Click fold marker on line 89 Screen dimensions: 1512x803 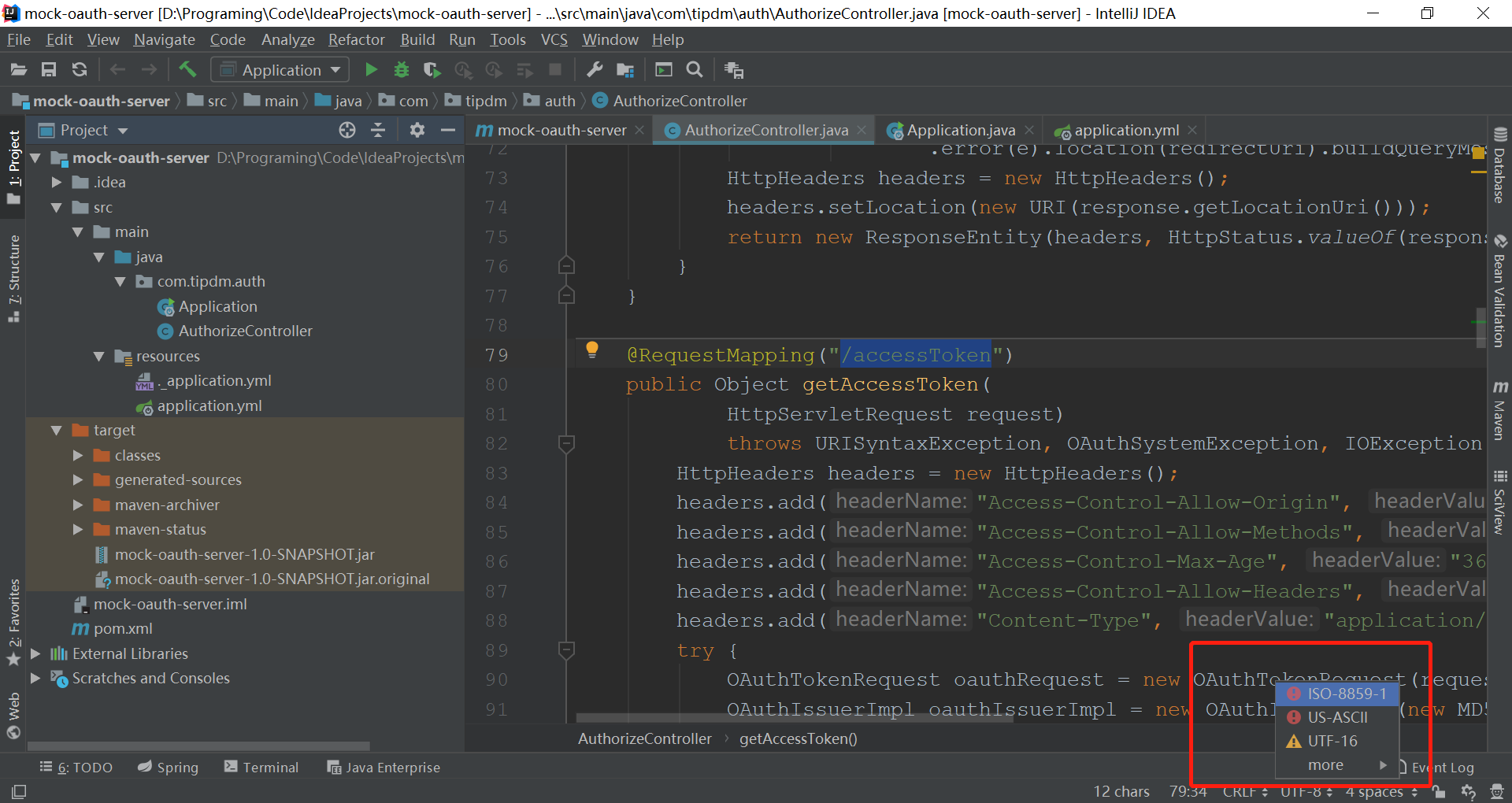(566, 650)
